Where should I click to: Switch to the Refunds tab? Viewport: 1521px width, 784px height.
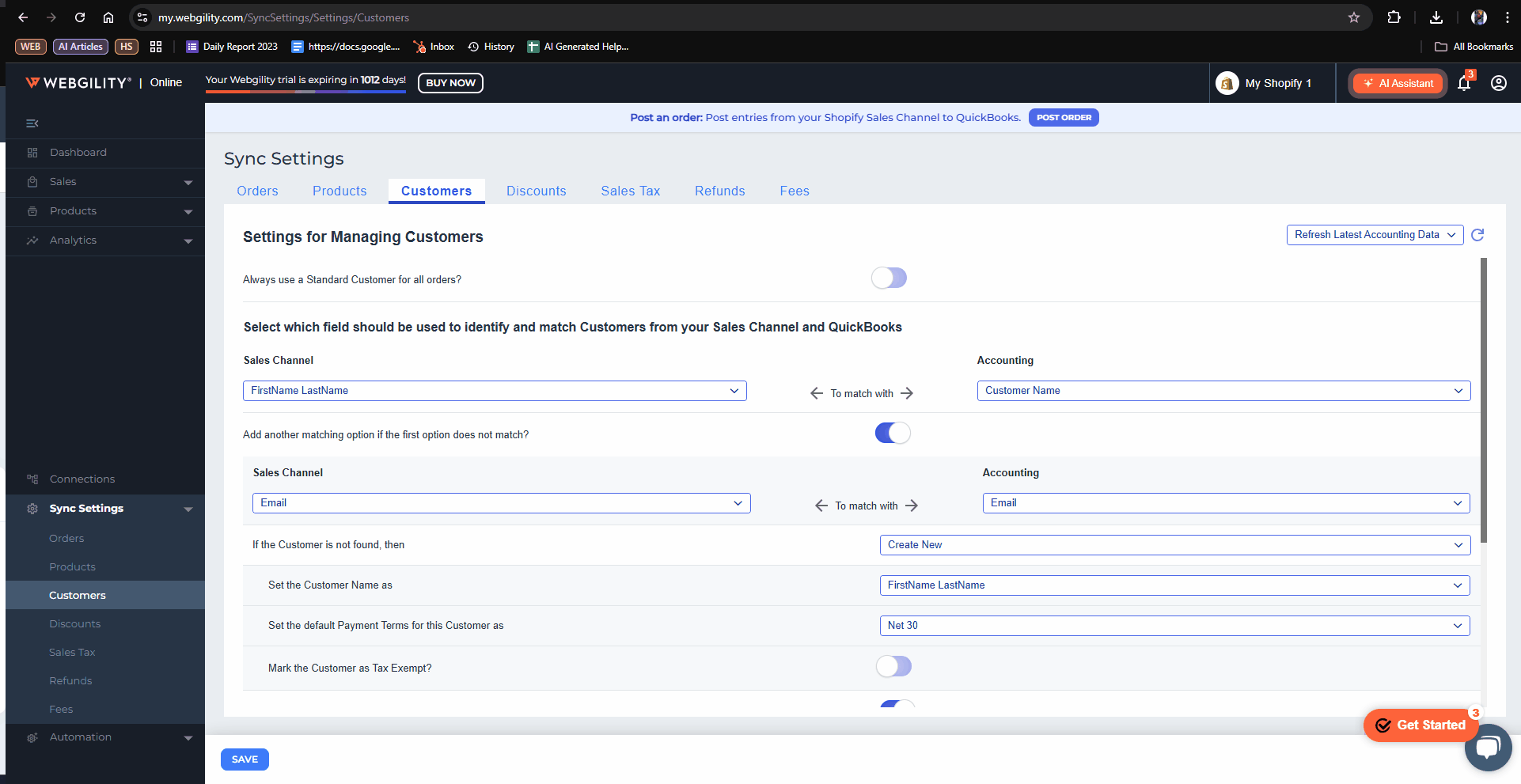pyautogui.click(x=719, y=191)
